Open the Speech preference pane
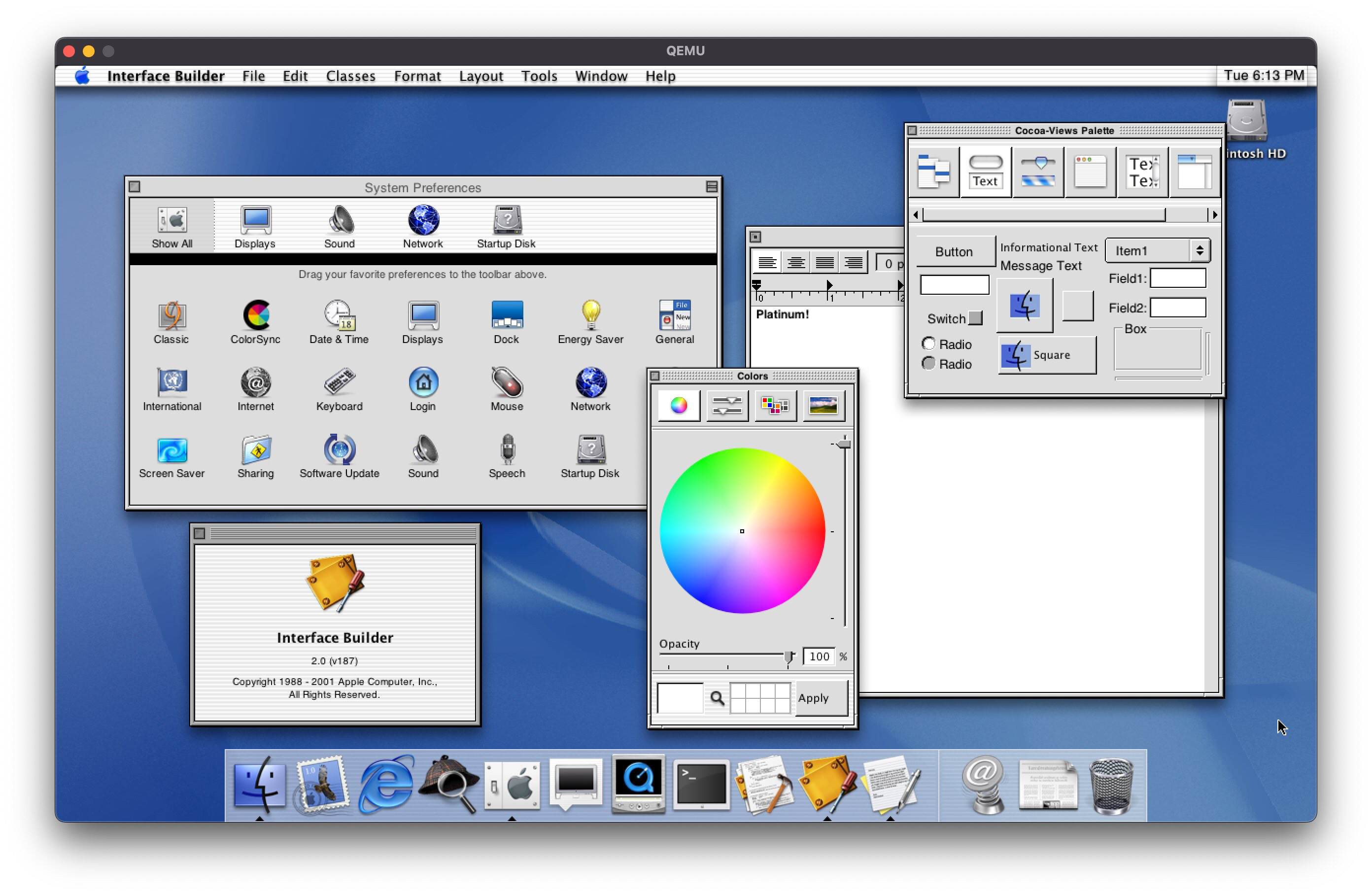The image size is (1372, 895). 507,457
